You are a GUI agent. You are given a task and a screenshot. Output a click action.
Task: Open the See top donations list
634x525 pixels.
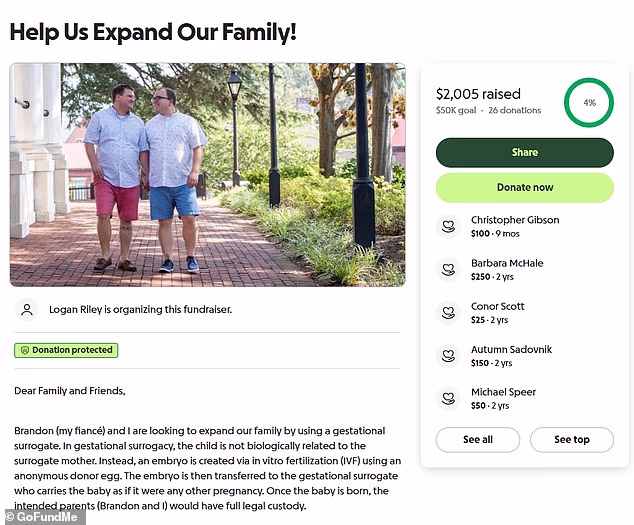coord(571,440)
